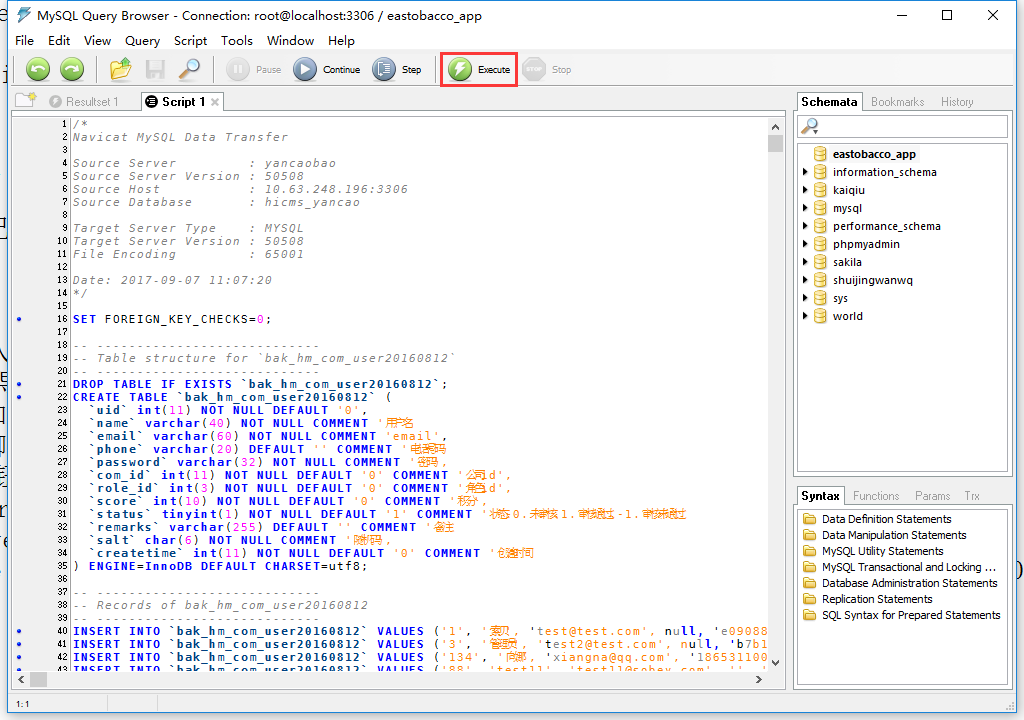This screenshot has height=720, width=1024.
Task: Run the script with Execute
Action: click(x=479, y=70)
